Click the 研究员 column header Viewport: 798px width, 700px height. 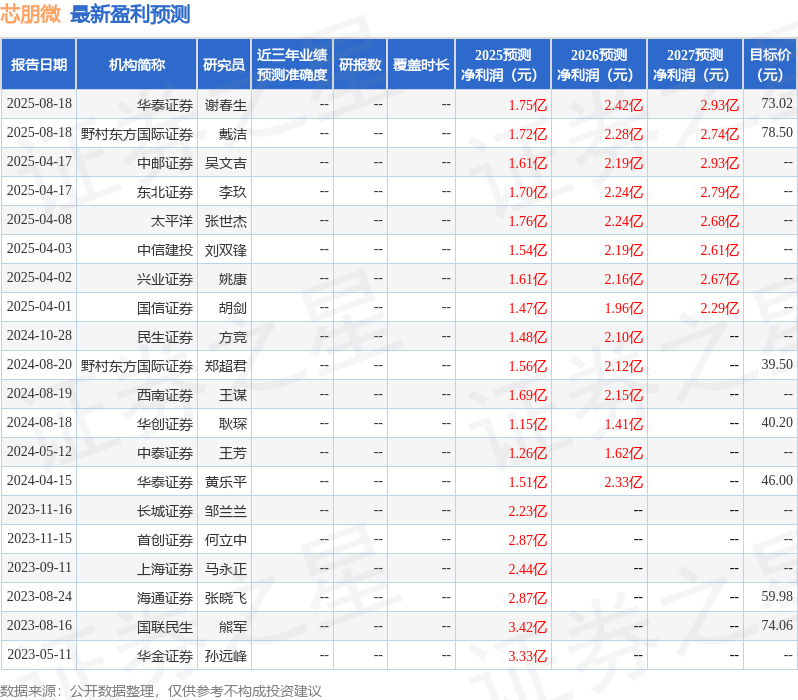pos(224,65)
